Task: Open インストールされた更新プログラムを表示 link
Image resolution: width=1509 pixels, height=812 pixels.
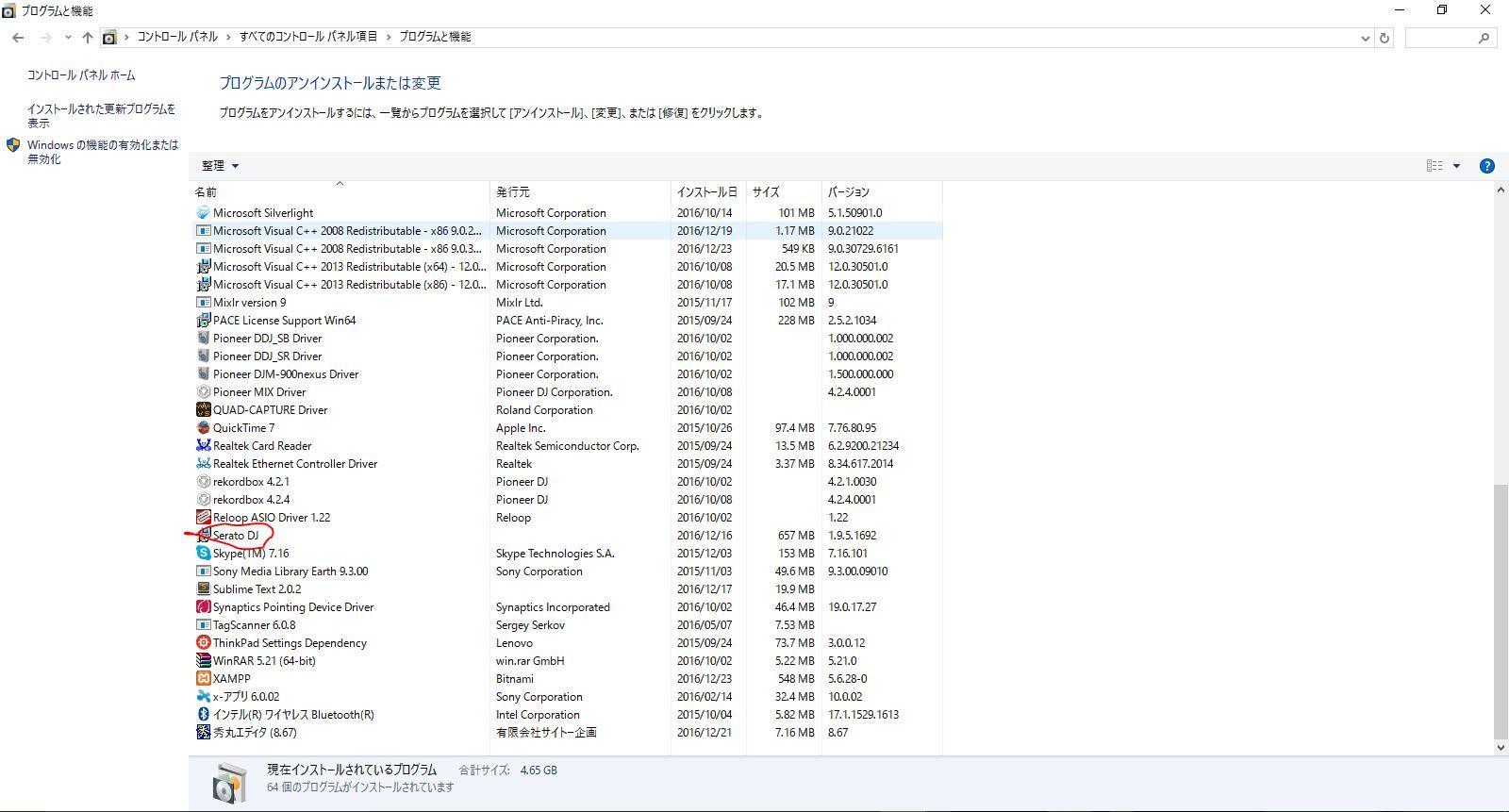Action: click(102, 116)
